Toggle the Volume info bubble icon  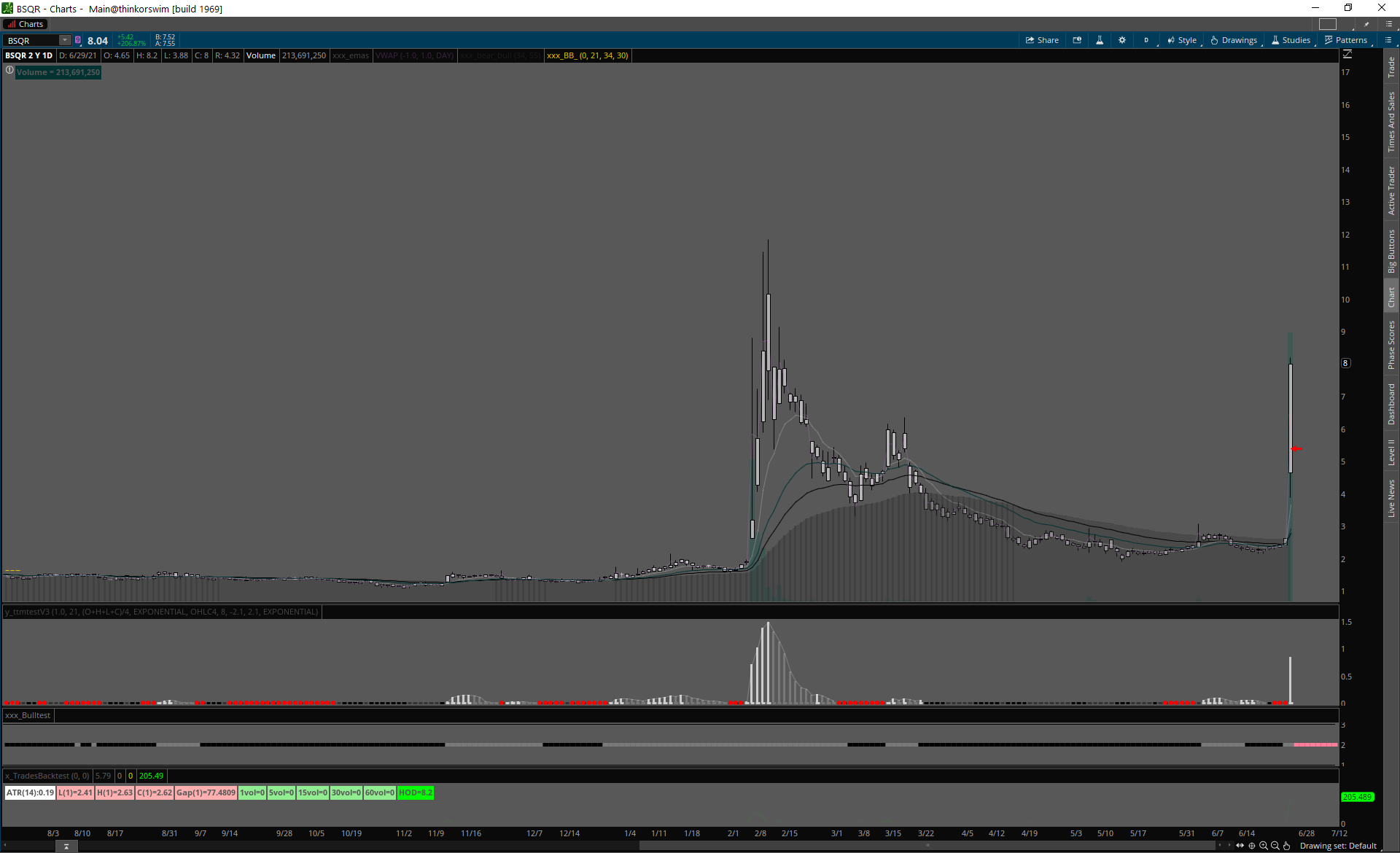9,71
